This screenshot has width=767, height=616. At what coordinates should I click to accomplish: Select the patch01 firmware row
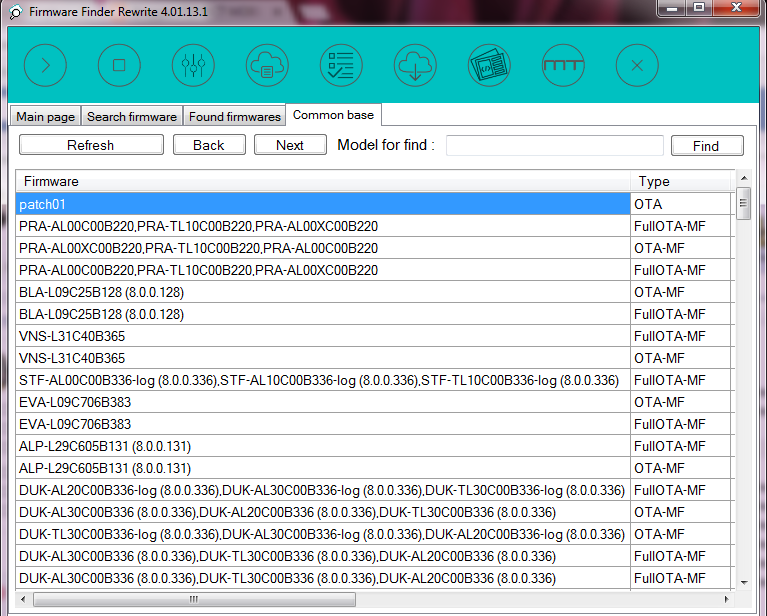323,204
